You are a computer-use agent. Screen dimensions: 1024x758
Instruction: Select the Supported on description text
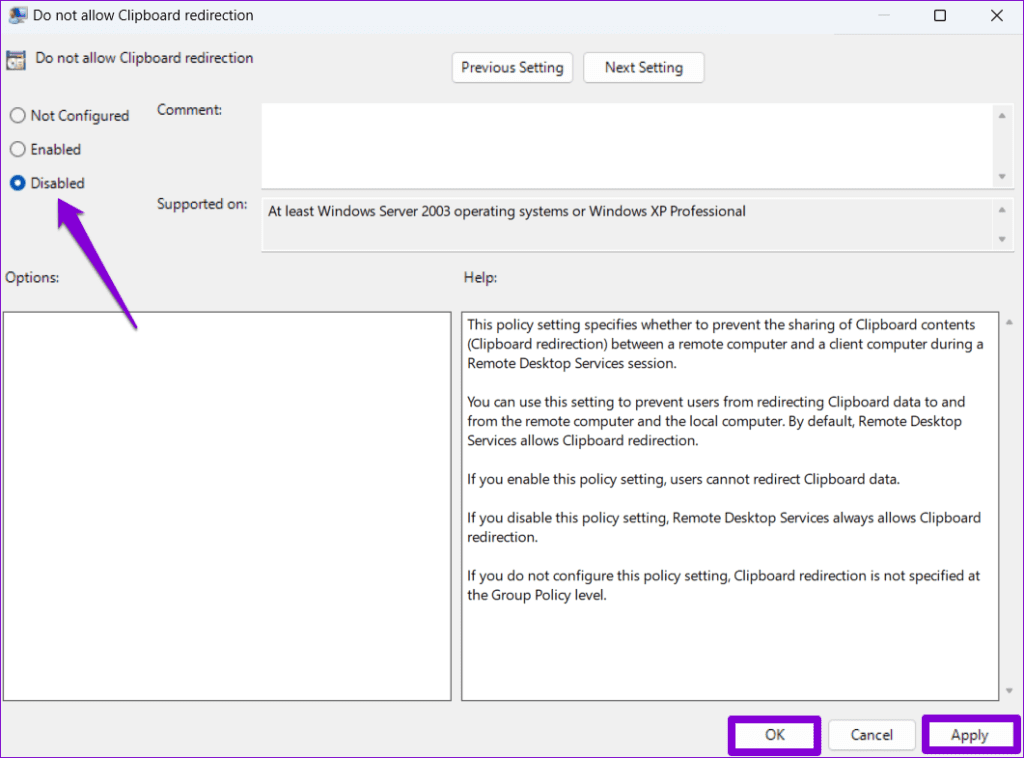pyautogui.click(x=505, y=211)
